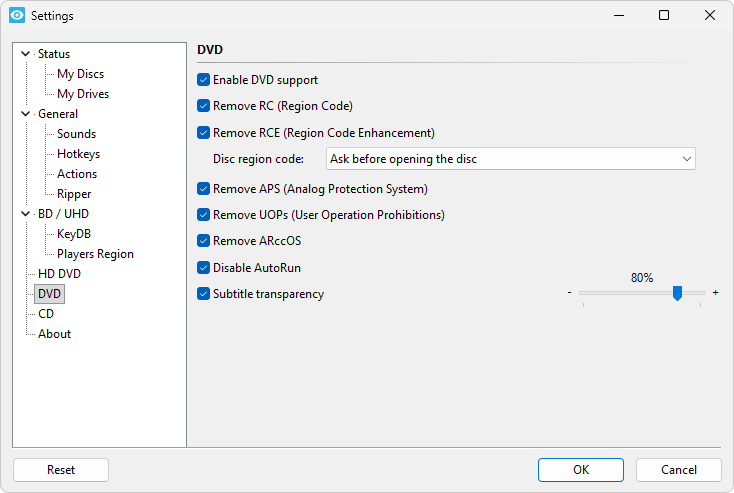
Task: Uncheck Enable DVD support
Action: point(204,80)
